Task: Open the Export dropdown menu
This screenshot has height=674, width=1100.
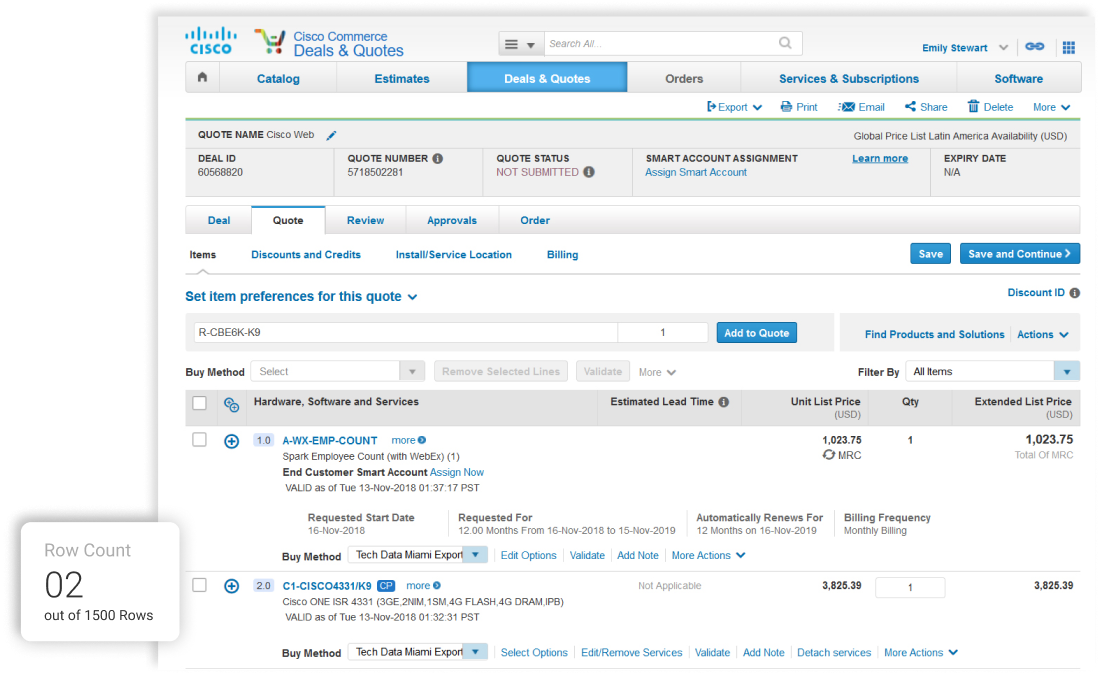Action: 734,107
